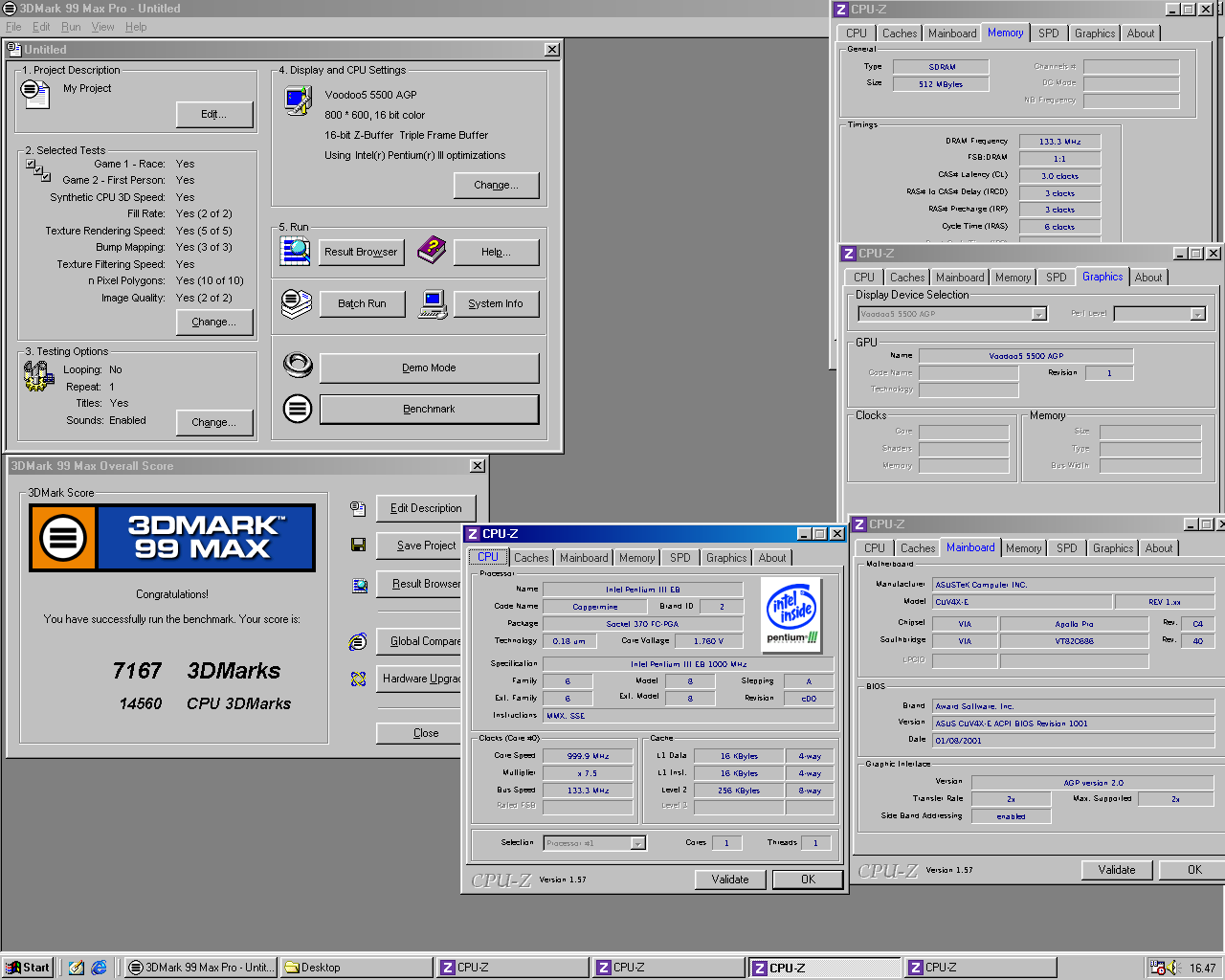The height and width of the screenshot is (980, 1225).
Task: Click the Intel Inside Pentium III logo
Action: click(x=791, y=614)
